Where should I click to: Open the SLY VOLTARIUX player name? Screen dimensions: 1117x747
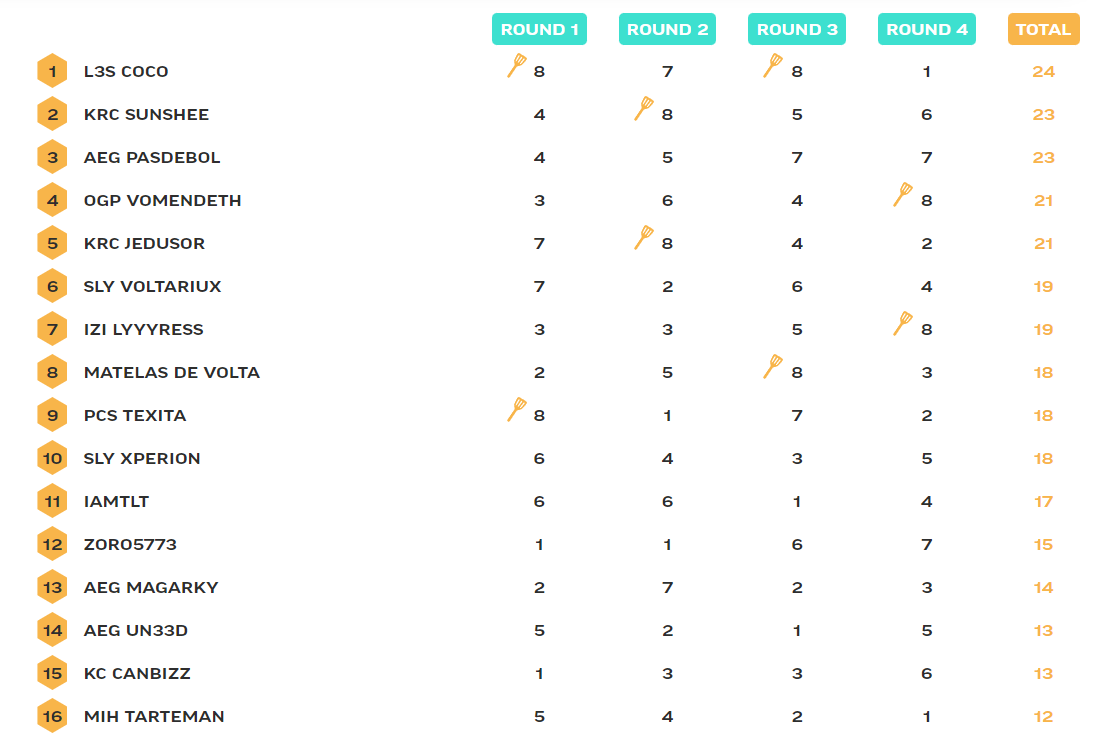tap(152, 287)
